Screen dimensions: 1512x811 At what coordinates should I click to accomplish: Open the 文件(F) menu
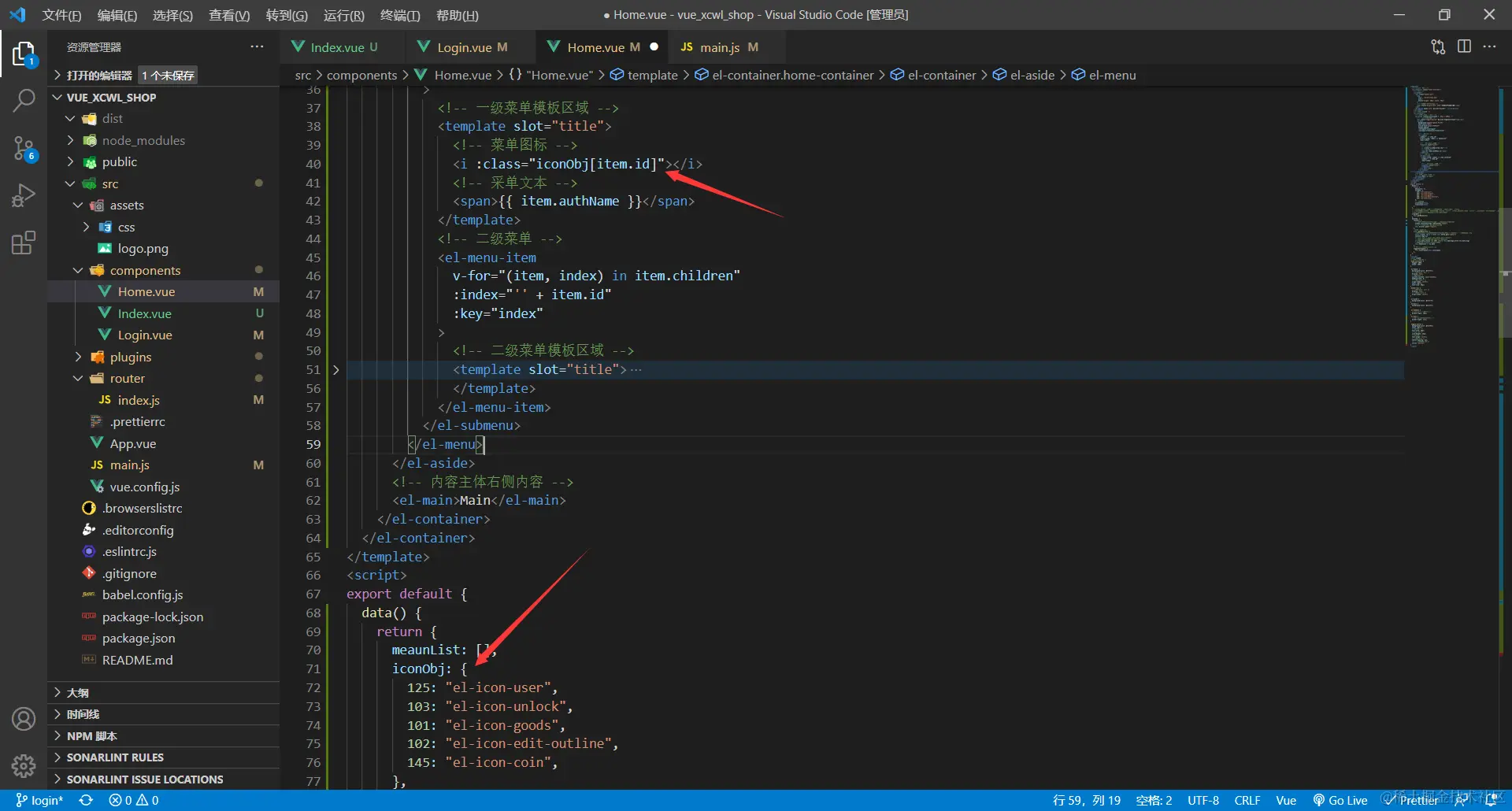[61, 15]
